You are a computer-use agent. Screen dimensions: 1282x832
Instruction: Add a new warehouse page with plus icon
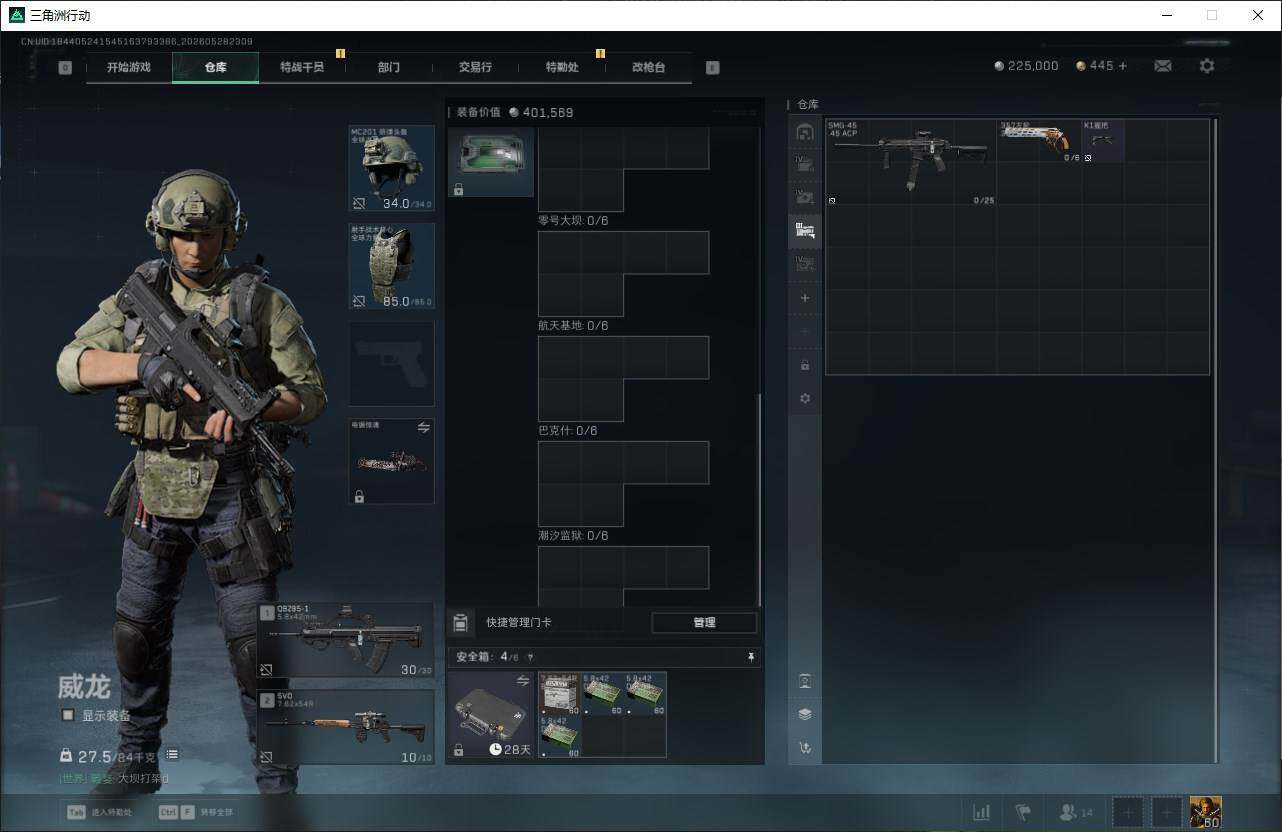805,298
